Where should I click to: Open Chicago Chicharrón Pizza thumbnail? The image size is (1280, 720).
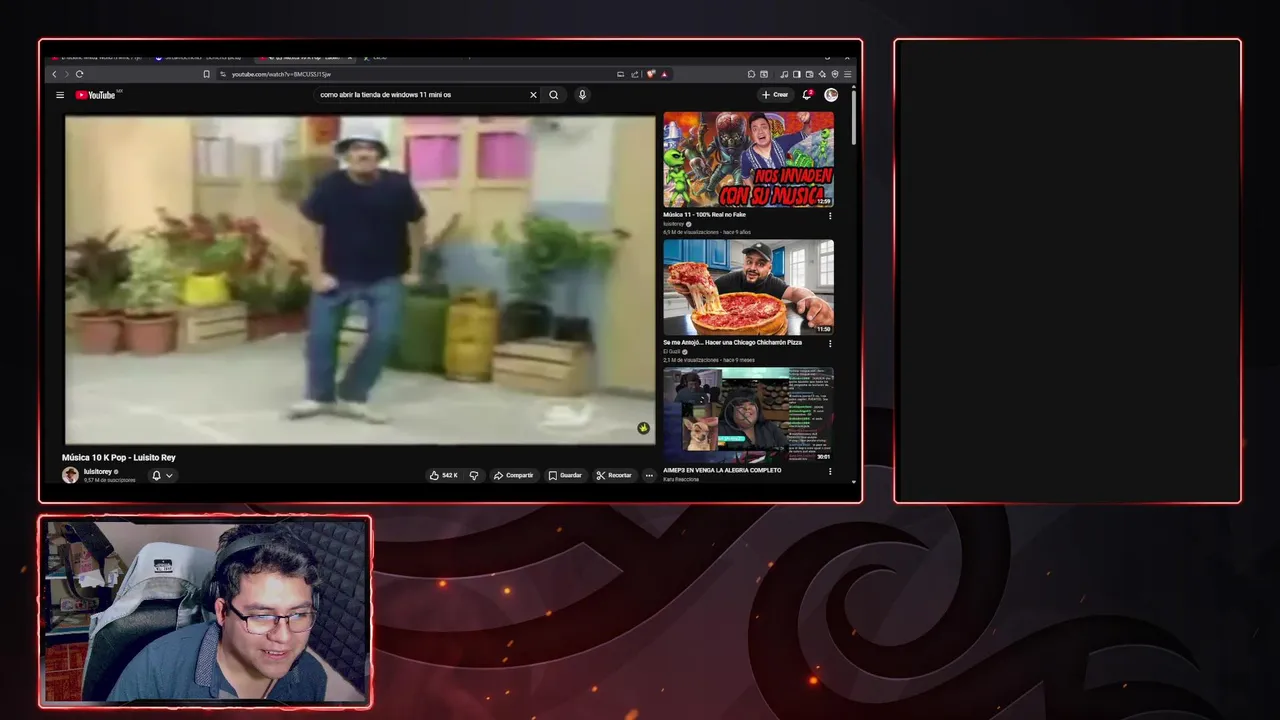(748, 287)
